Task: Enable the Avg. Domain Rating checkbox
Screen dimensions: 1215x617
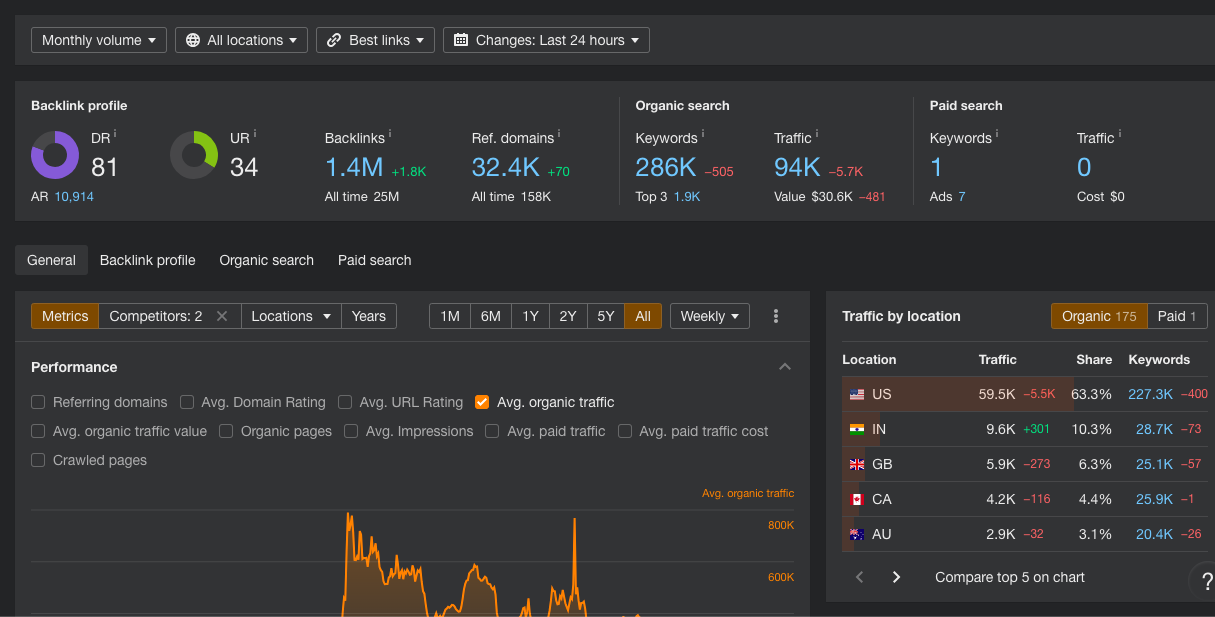Action: click(x=187, y=402)
